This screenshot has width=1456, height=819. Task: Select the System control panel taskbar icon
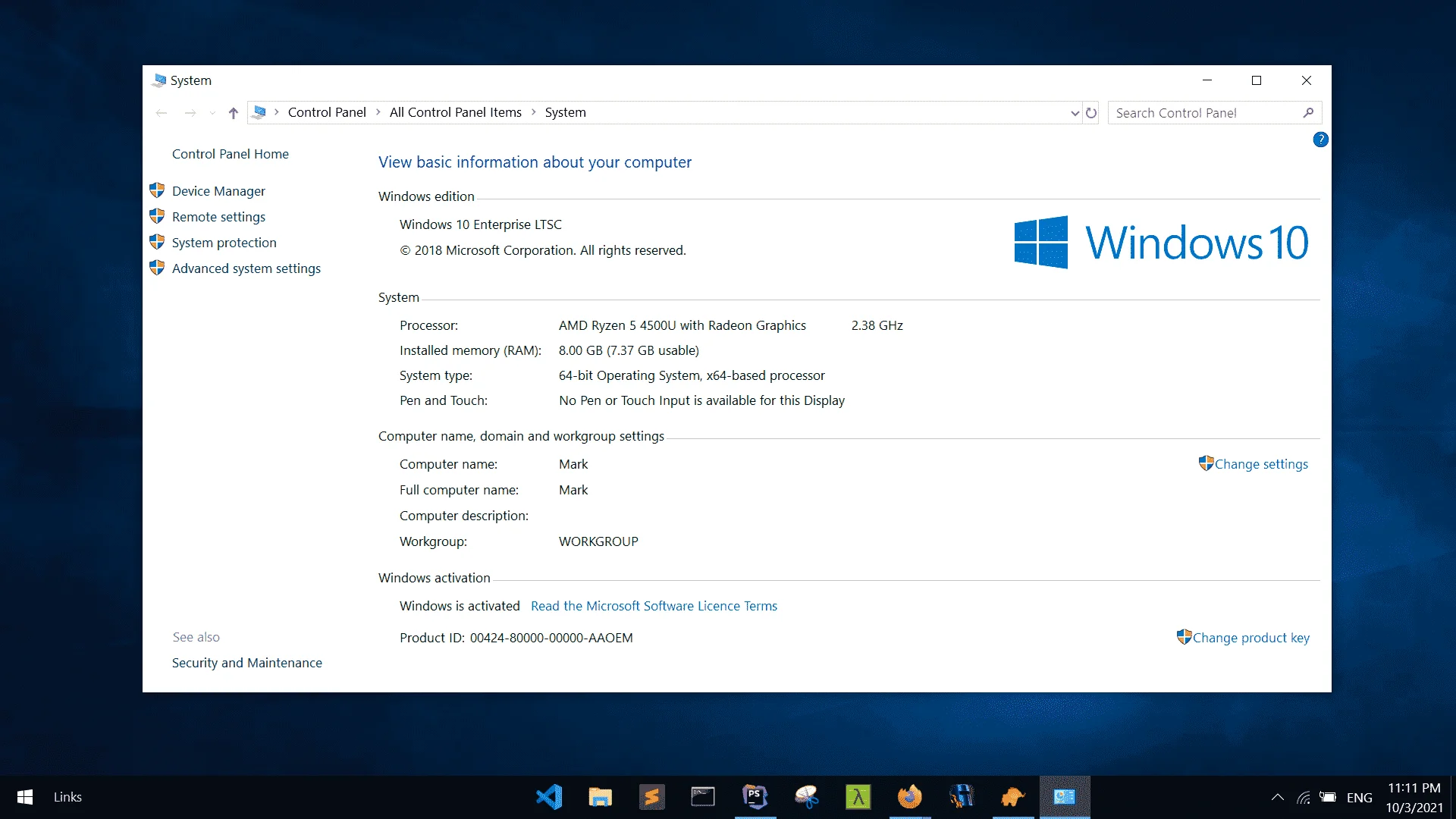[x=1064, y=797]
